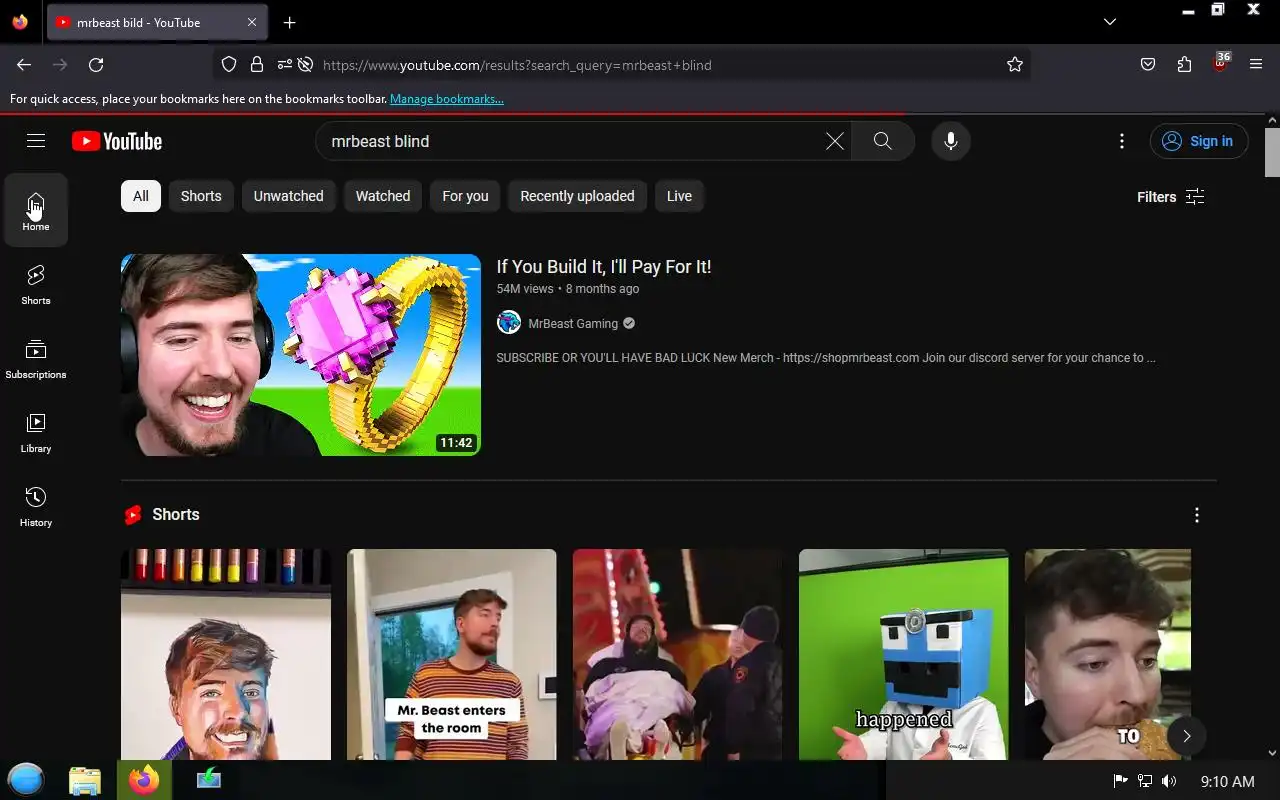Open Shorts from the sidebar
This screenshot has height=800, width=1280.
tap(36, 284)
